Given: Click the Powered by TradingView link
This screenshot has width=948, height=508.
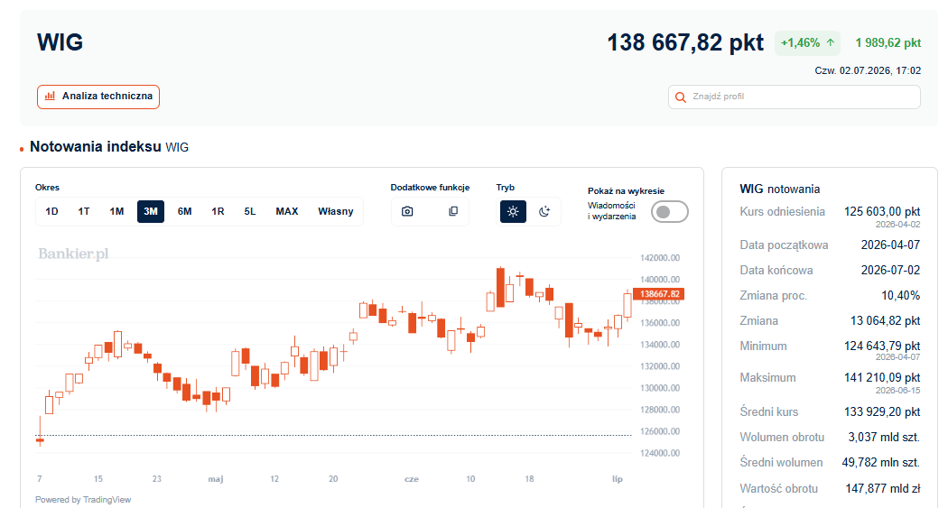Looking at the screenshot, I should [83, 500].
